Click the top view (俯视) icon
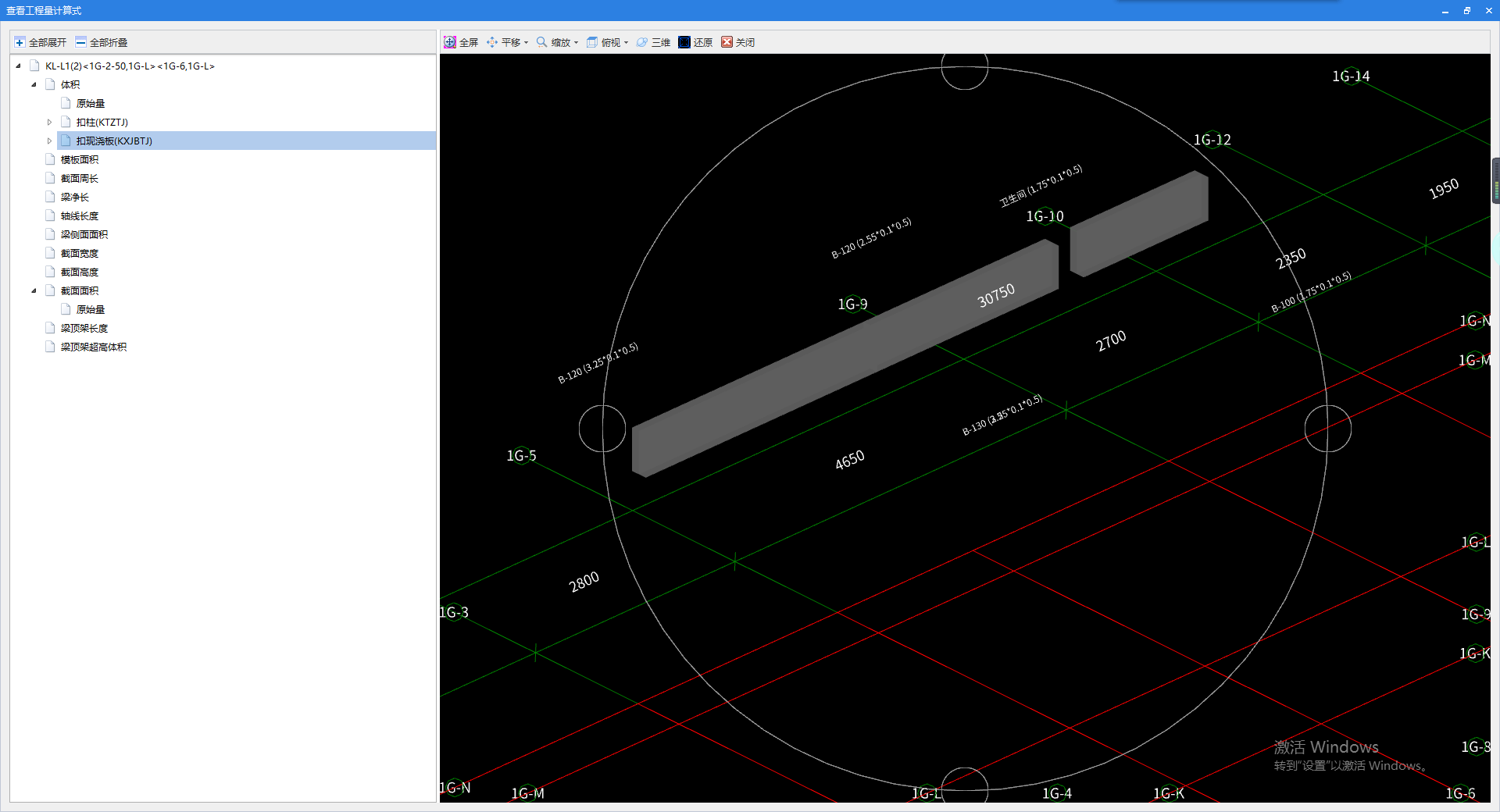Screen dimensions: 1500x812 tap(592, 42)
